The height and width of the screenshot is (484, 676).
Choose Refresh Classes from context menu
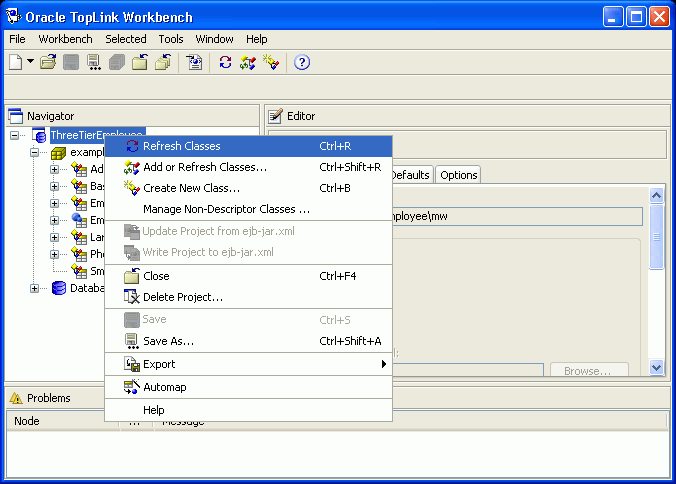point(248,146)
